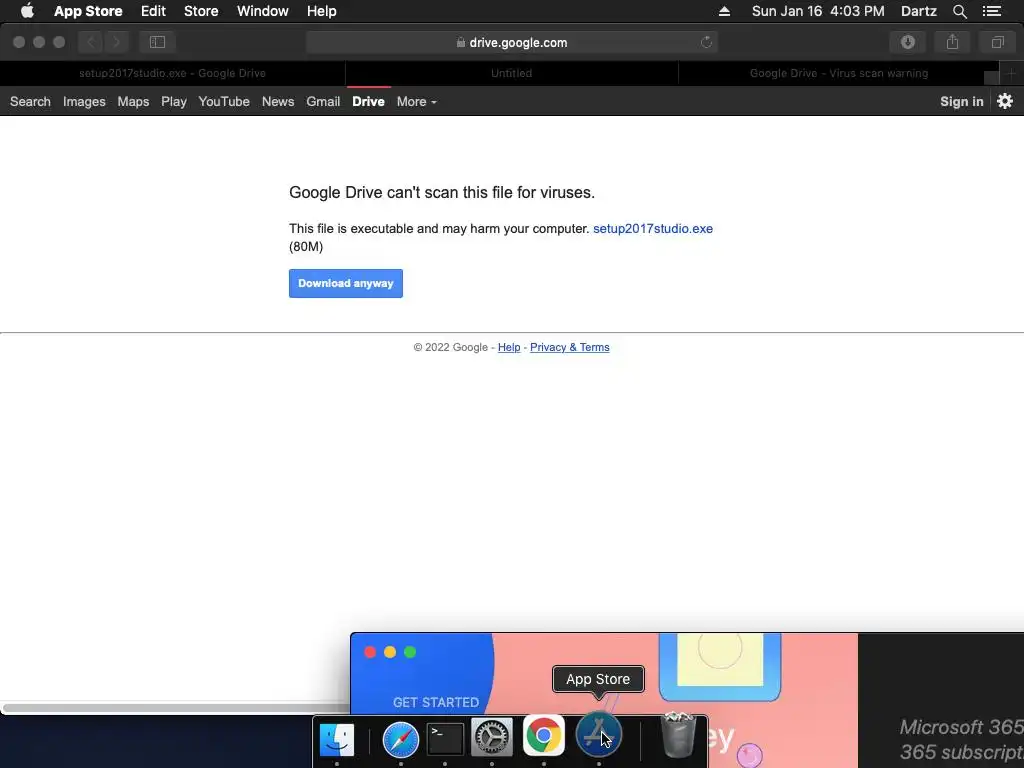
Task: Show Safari downloads list
Action: coord(908,42)
